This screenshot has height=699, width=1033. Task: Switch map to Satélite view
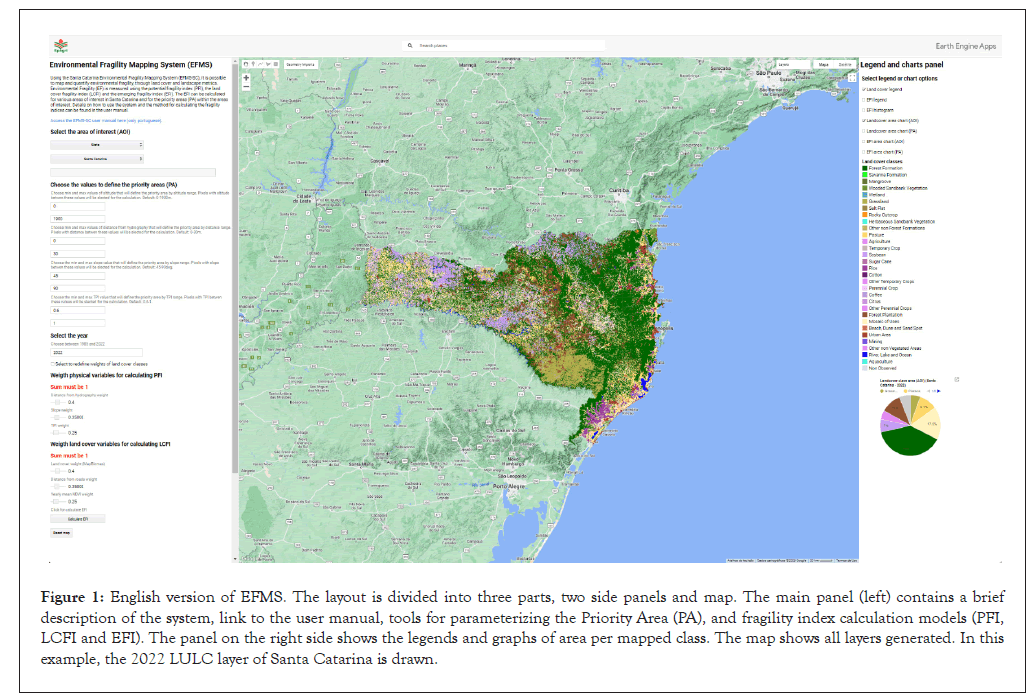point(845,64)
